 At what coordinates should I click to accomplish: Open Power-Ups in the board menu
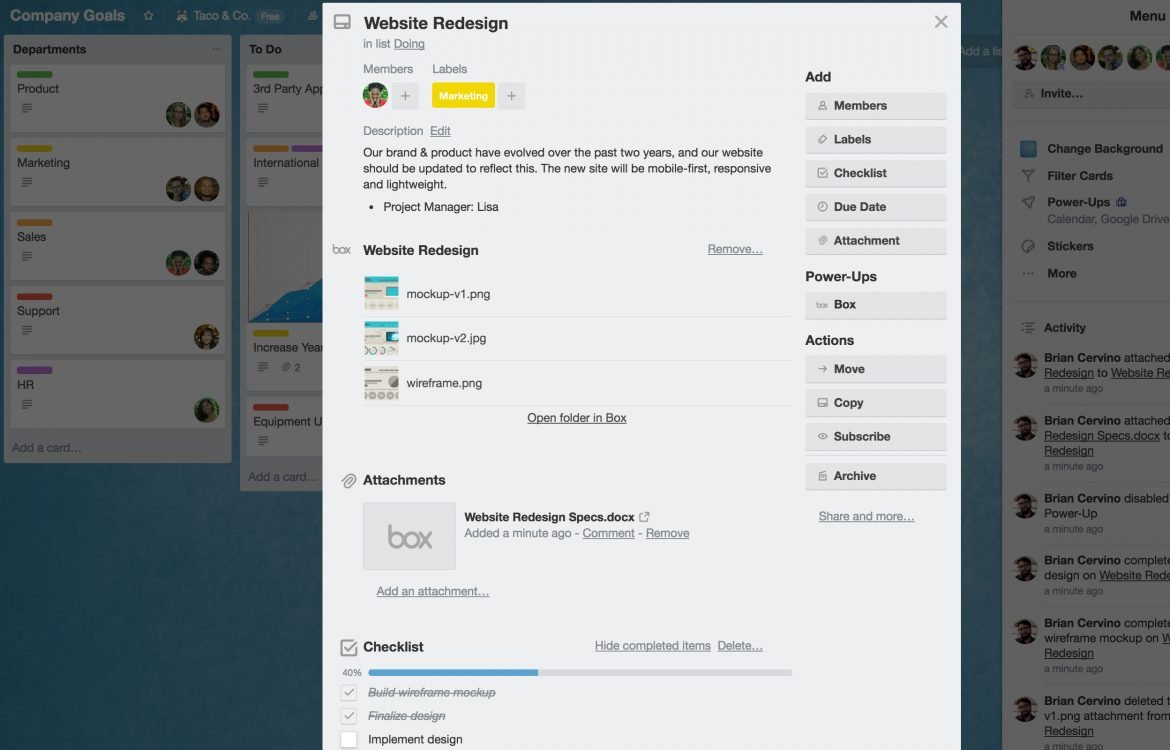(x=1077, y=202)
